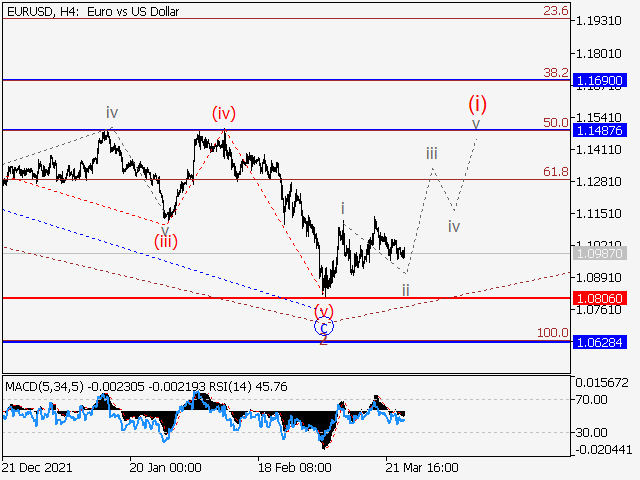Click the gray i wave label above 1.1151 peak
The width and height of the screenshot is (640, 480).
343,209
